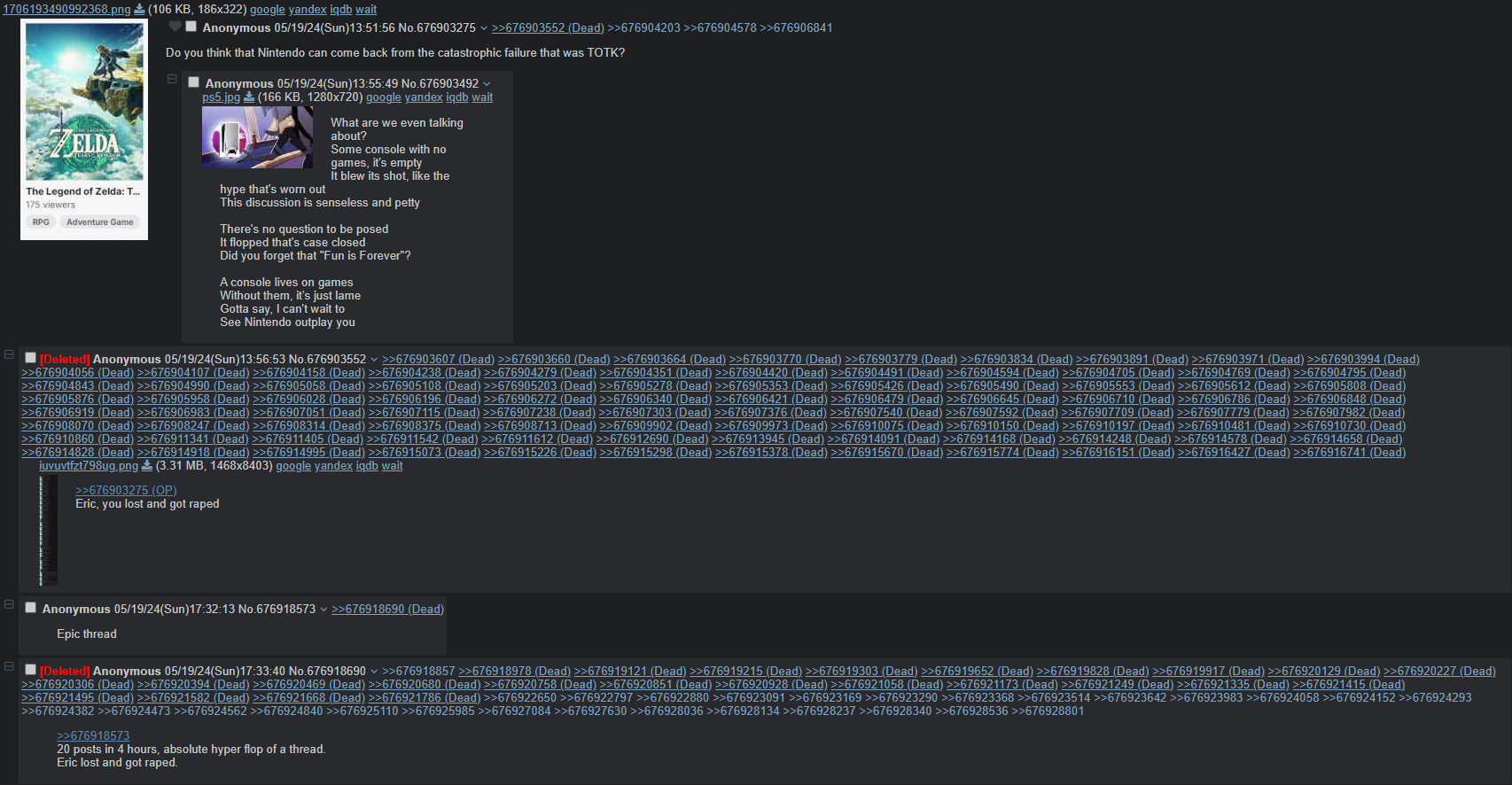Click the wait link for the OP image
The width and height of the screenshot is (1512, 785).
(x=366, y=10)
